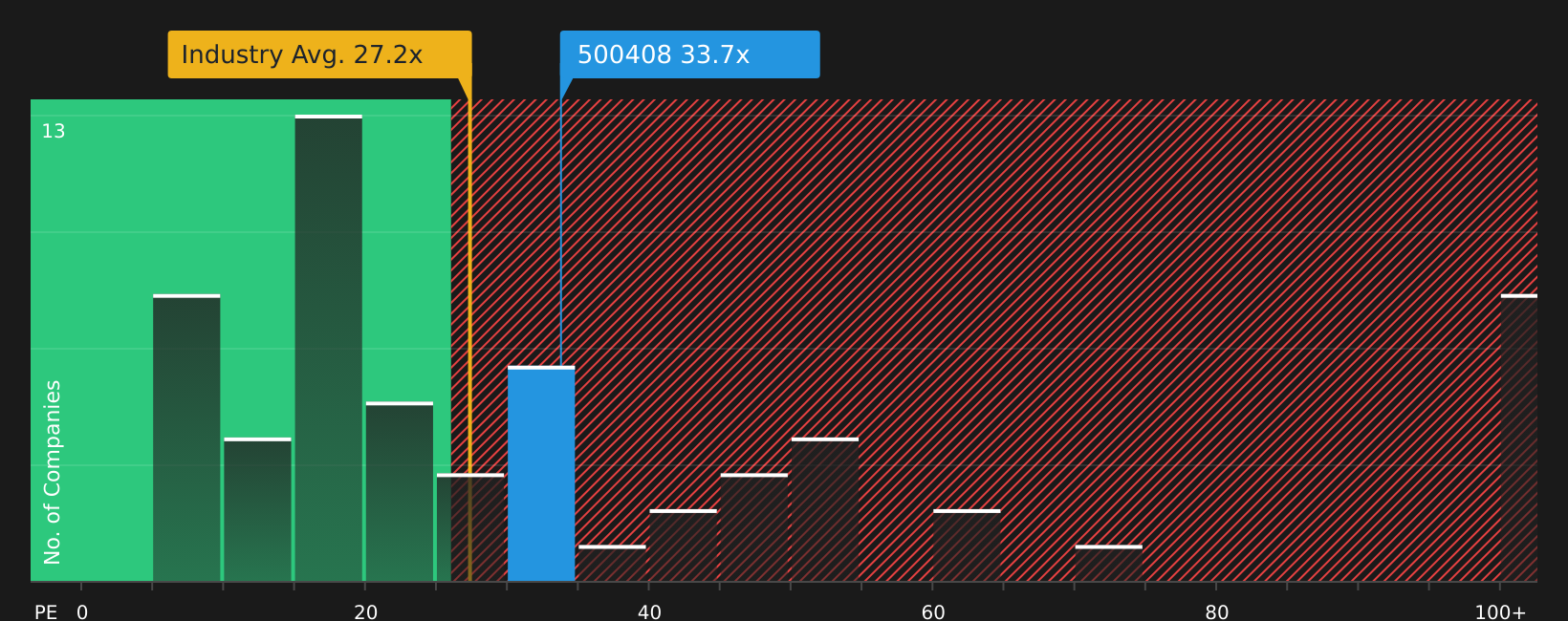Click the '40' x-axis tick label
This screenshot has width=1568, height=621.
click(x=649, y=612)
